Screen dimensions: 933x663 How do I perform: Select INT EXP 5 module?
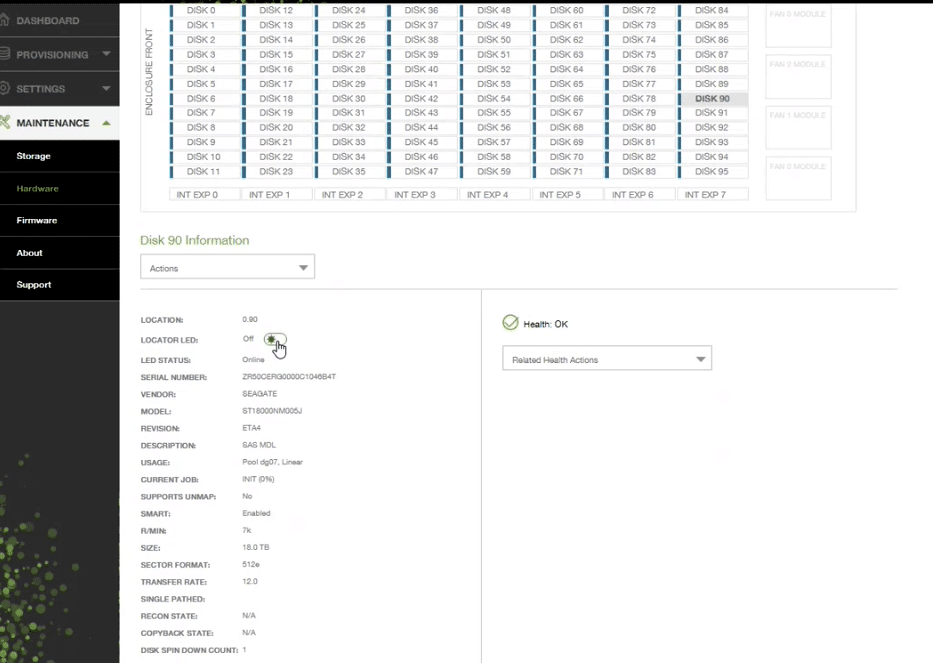click(x=568, y=195)
